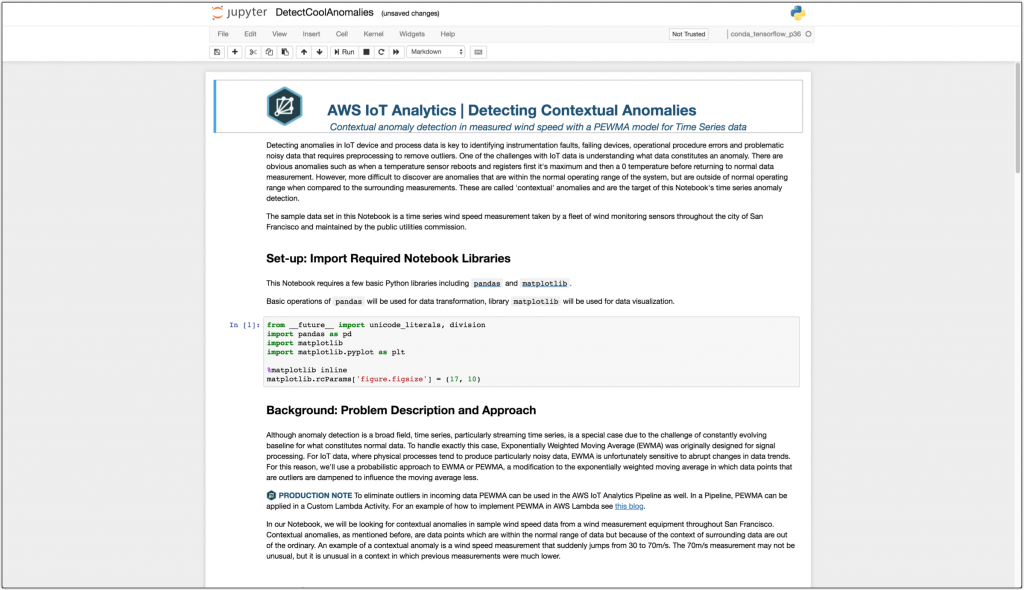Open the View menu
The image size is (1024, 590).
tap(280, 34)
